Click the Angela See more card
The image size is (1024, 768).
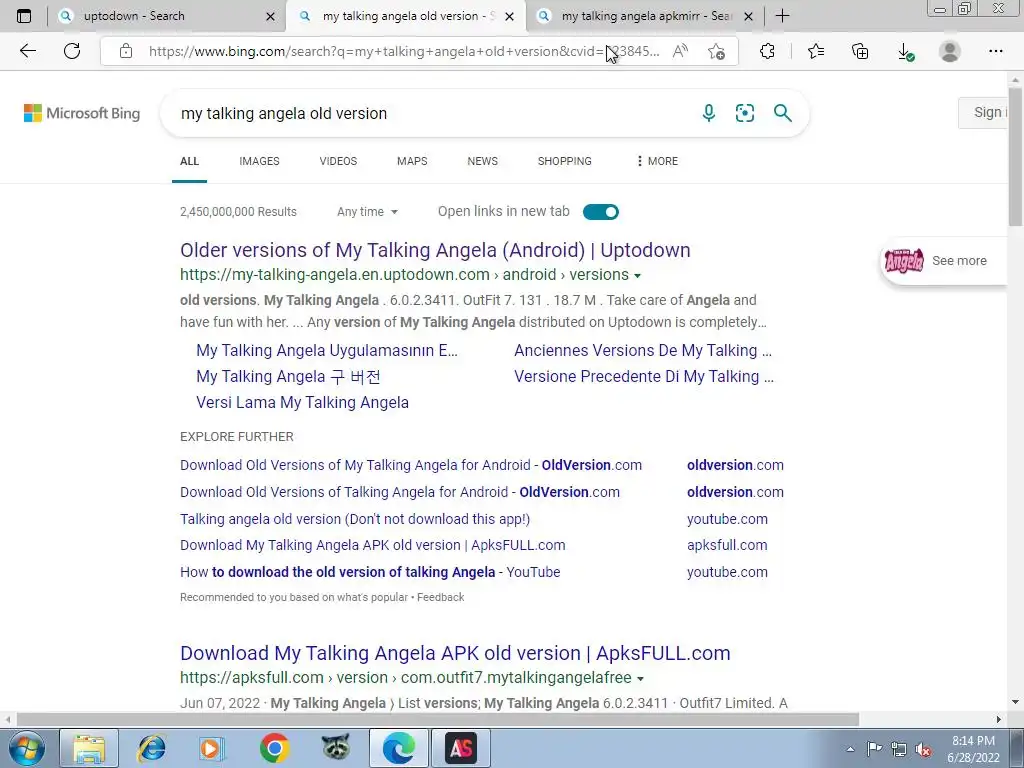pos(944,261)
